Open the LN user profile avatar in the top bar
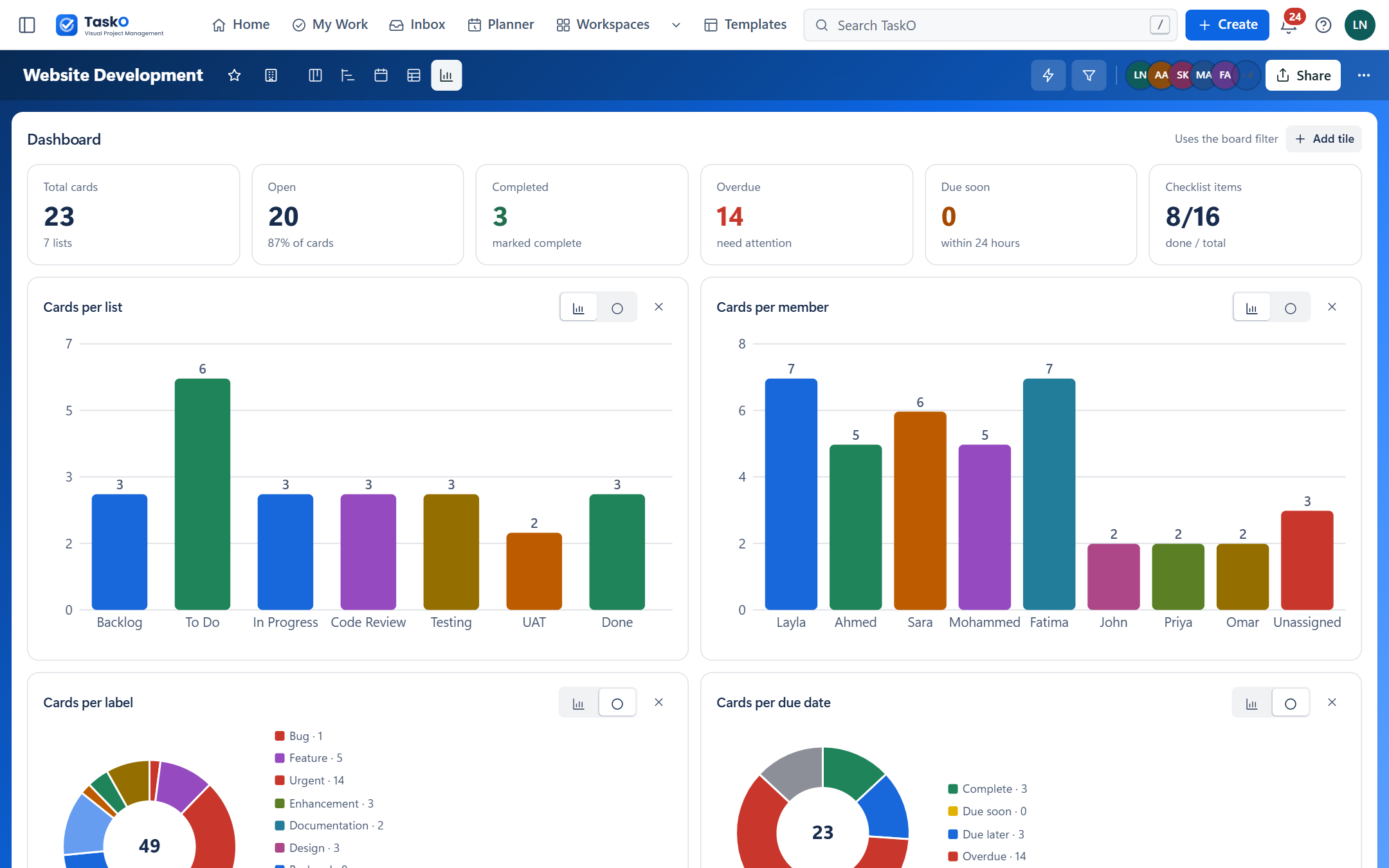Viewport: 1389px width, 868px height. tap(1359, 25)
